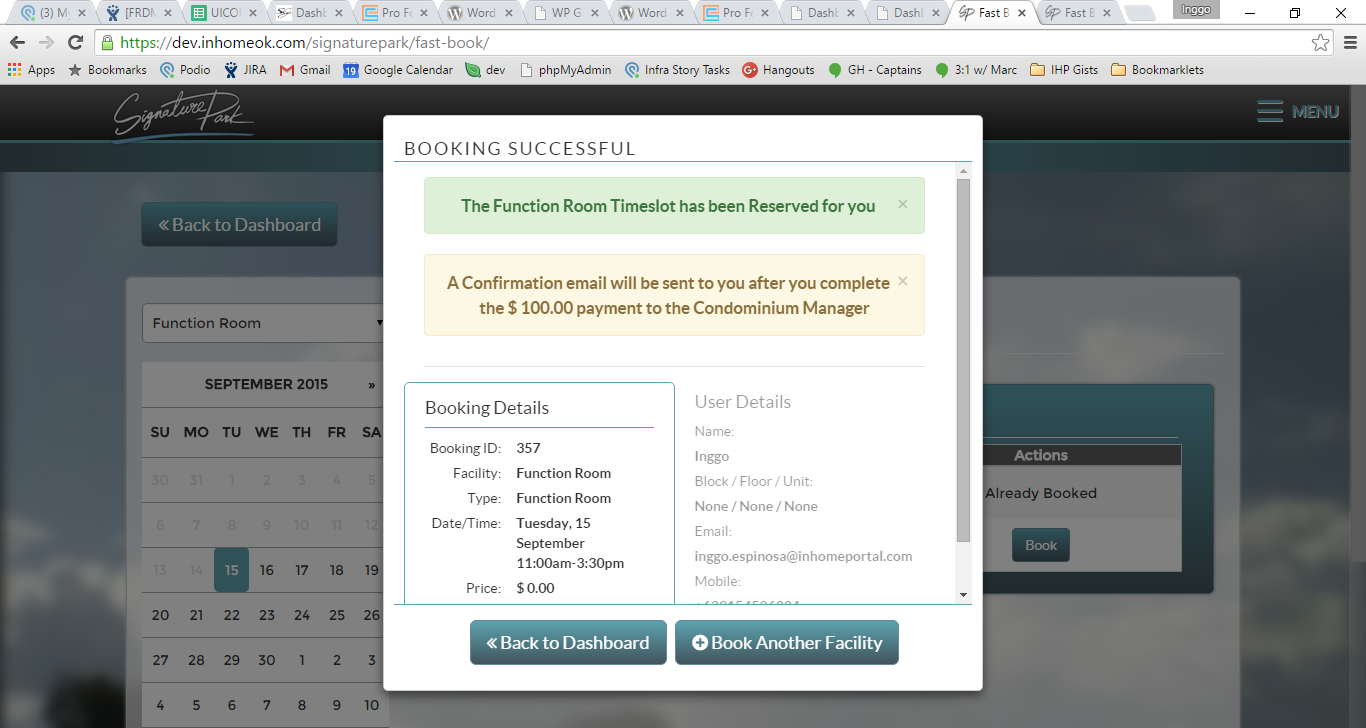Click the Actions column header
The image size is (1366, 728).
1041,455
